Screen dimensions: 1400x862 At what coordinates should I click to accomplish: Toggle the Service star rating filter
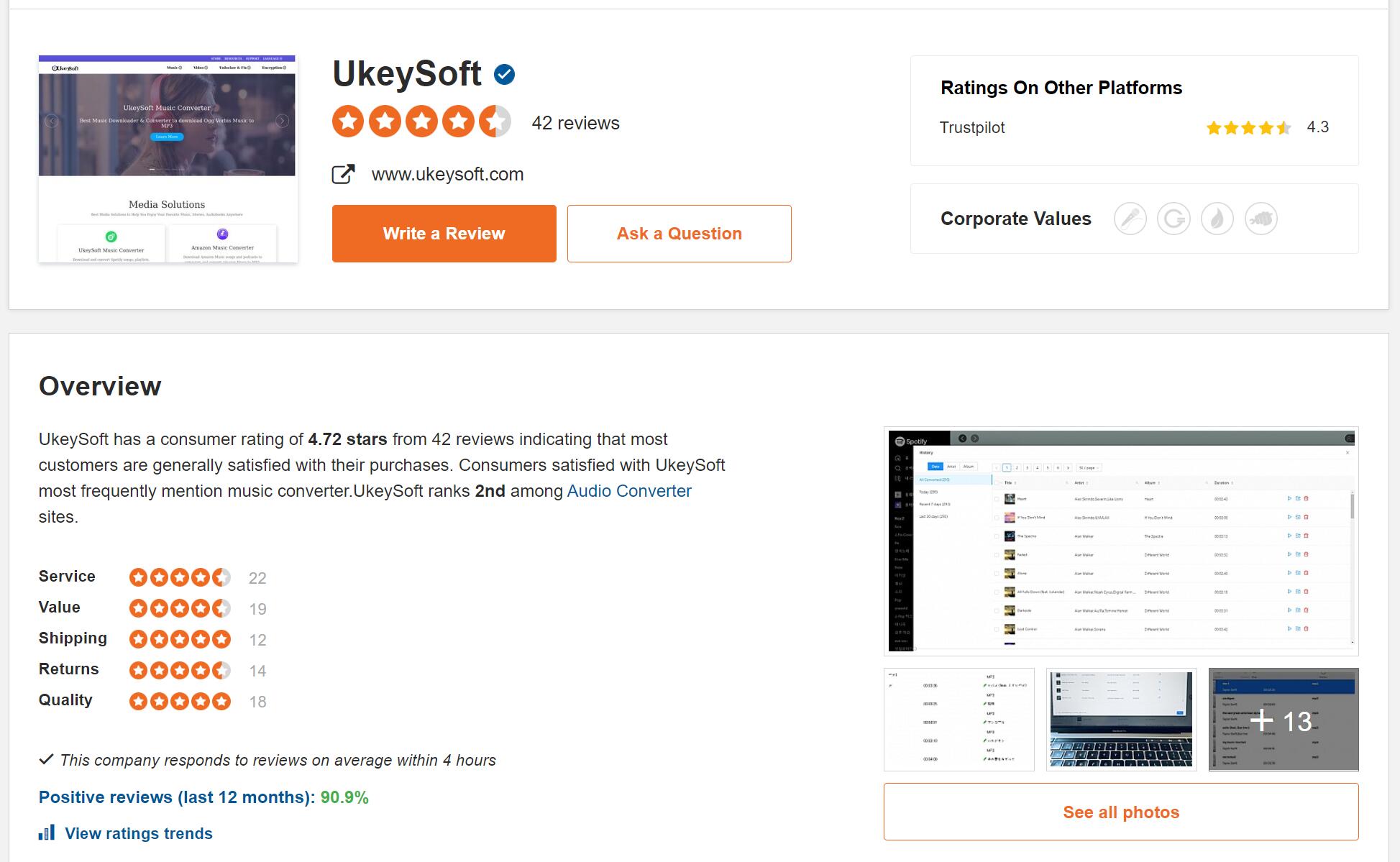click(181, 576)
